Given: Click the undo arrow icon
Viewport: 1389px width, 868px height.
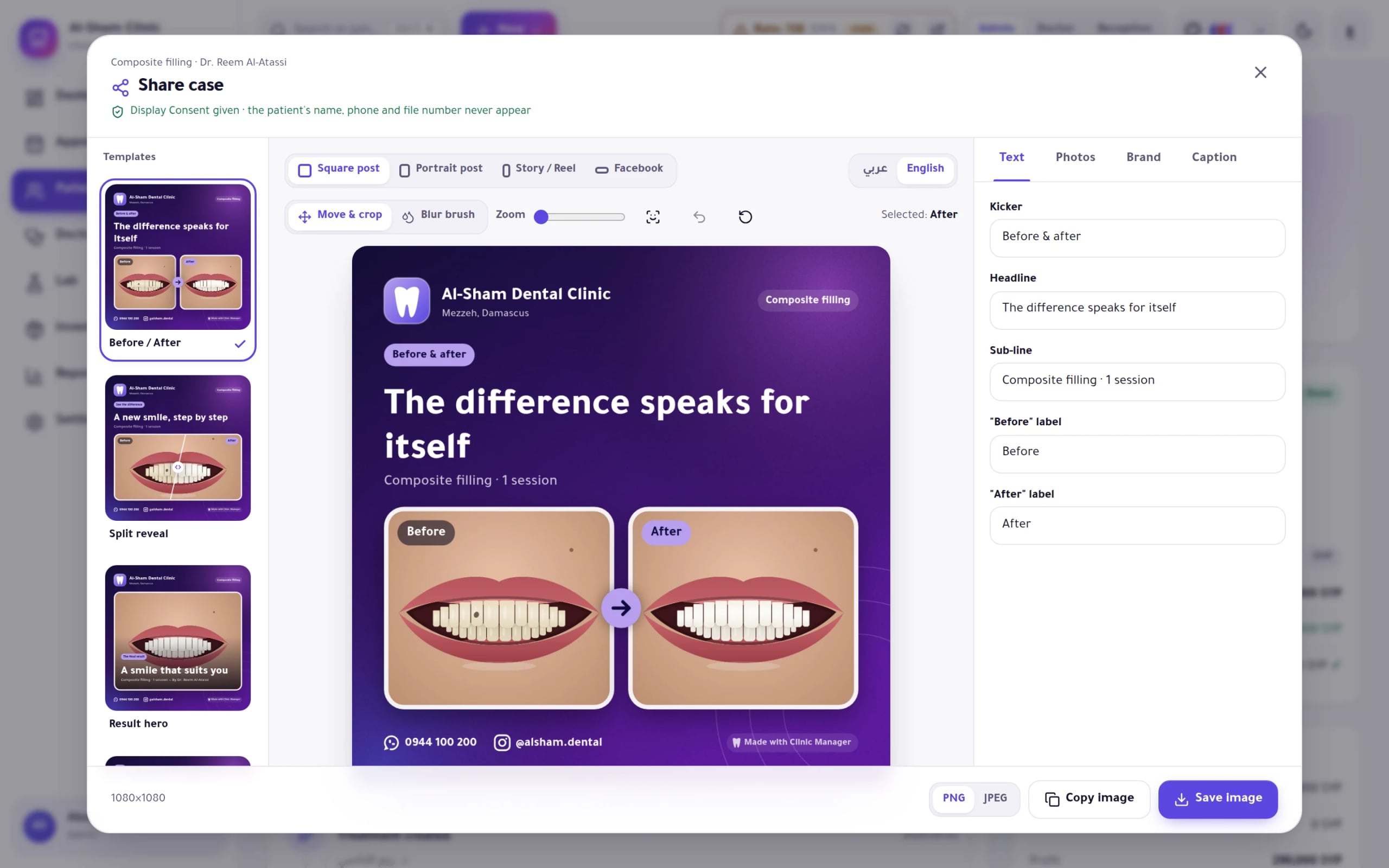Looking at the screenshot, I should pos(699,216).
